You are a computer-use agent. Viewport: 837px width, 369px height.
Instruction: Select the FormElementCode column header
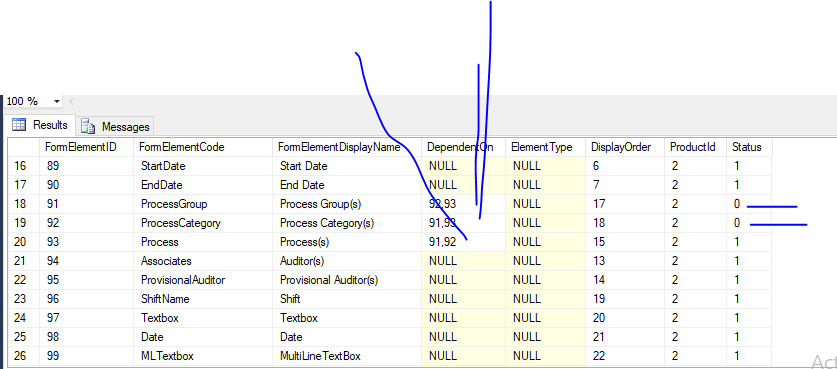(203, 147)
